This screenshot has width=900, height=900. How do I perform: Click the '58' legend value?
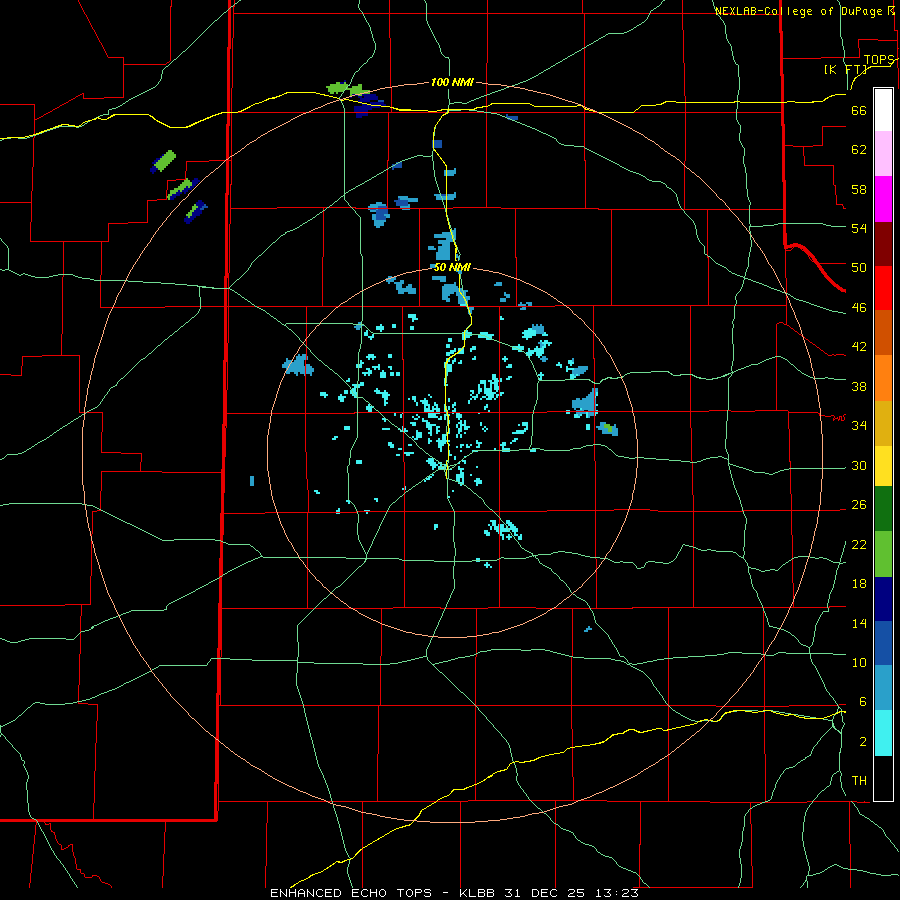pyautogui.click(x=859, y=189)
